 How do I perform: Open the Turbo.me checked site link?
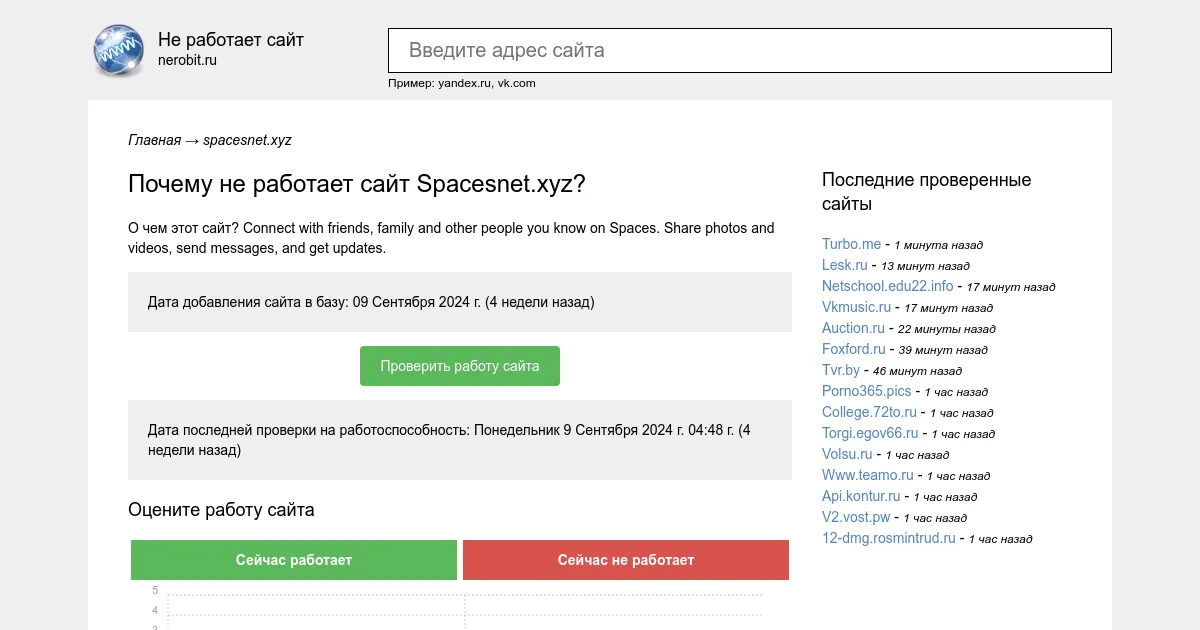pyautogui.click(x=851, y=244)
